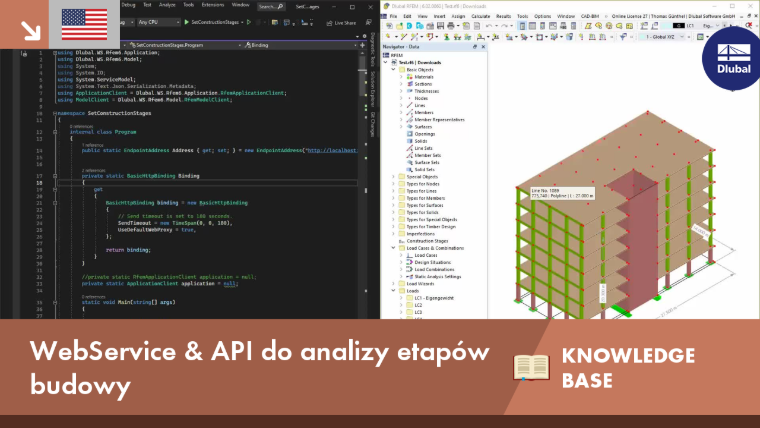This screenshot has width=760, height=428.
Task: Open the Insert menu in RFEM
Action: pos(439,16)
